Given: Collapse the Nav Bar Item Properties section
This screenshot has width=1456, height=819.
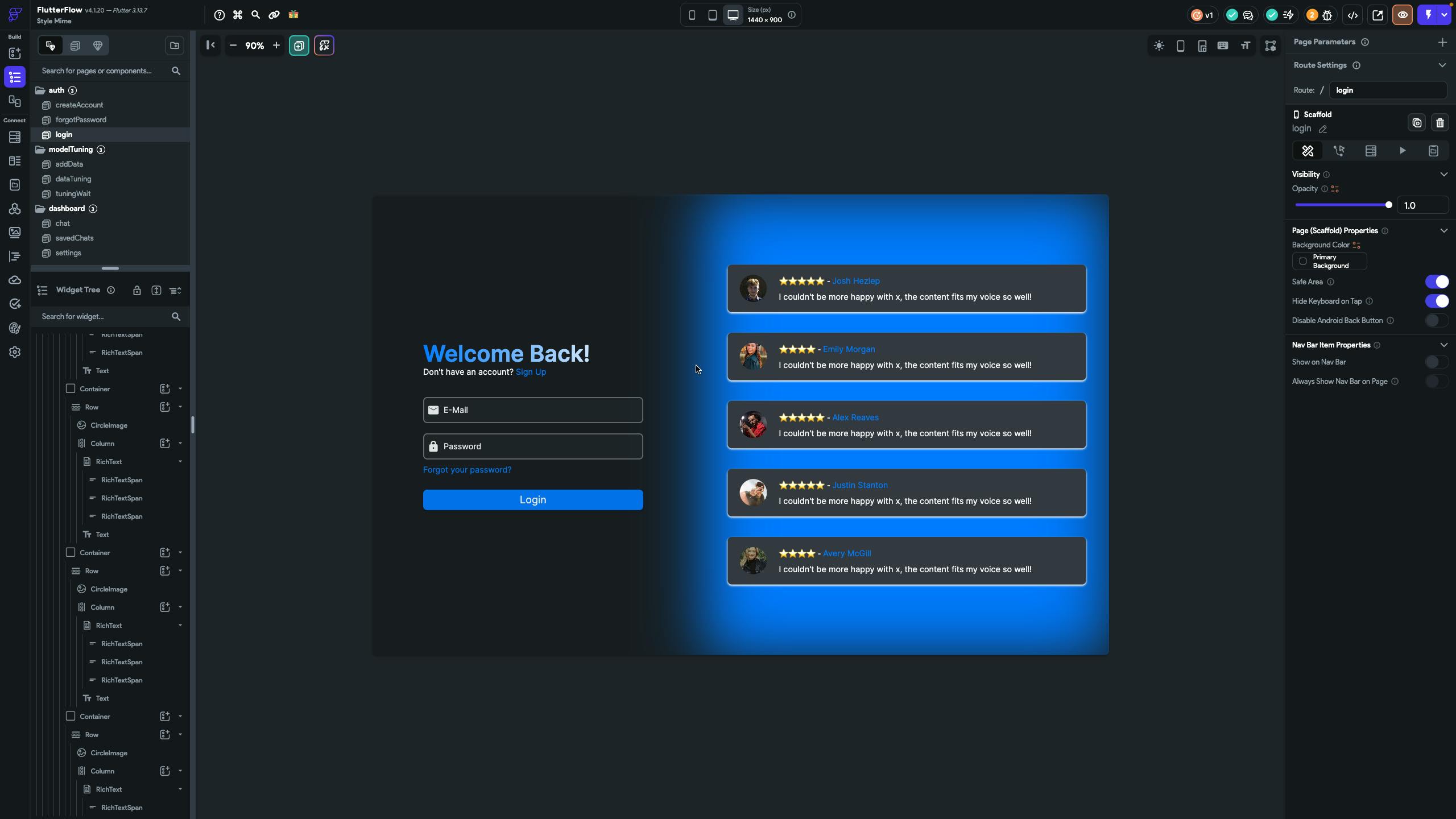Looking at the screenshot, I should [1443, 345].
